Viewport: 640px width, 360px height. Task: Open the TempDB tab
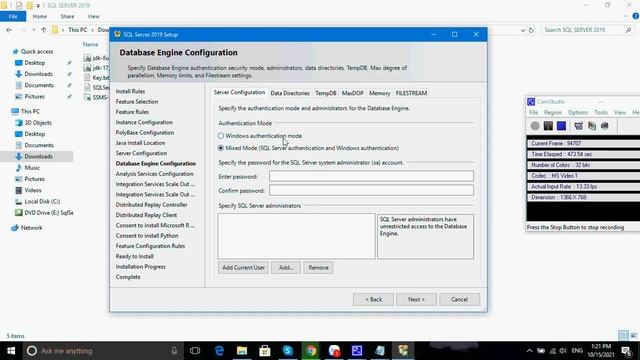326,93
